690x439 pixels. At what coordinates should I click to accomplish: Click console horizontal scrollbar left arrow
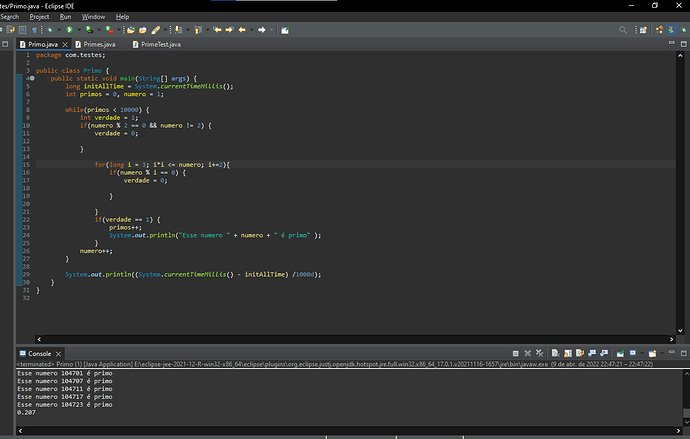point(20,431)
